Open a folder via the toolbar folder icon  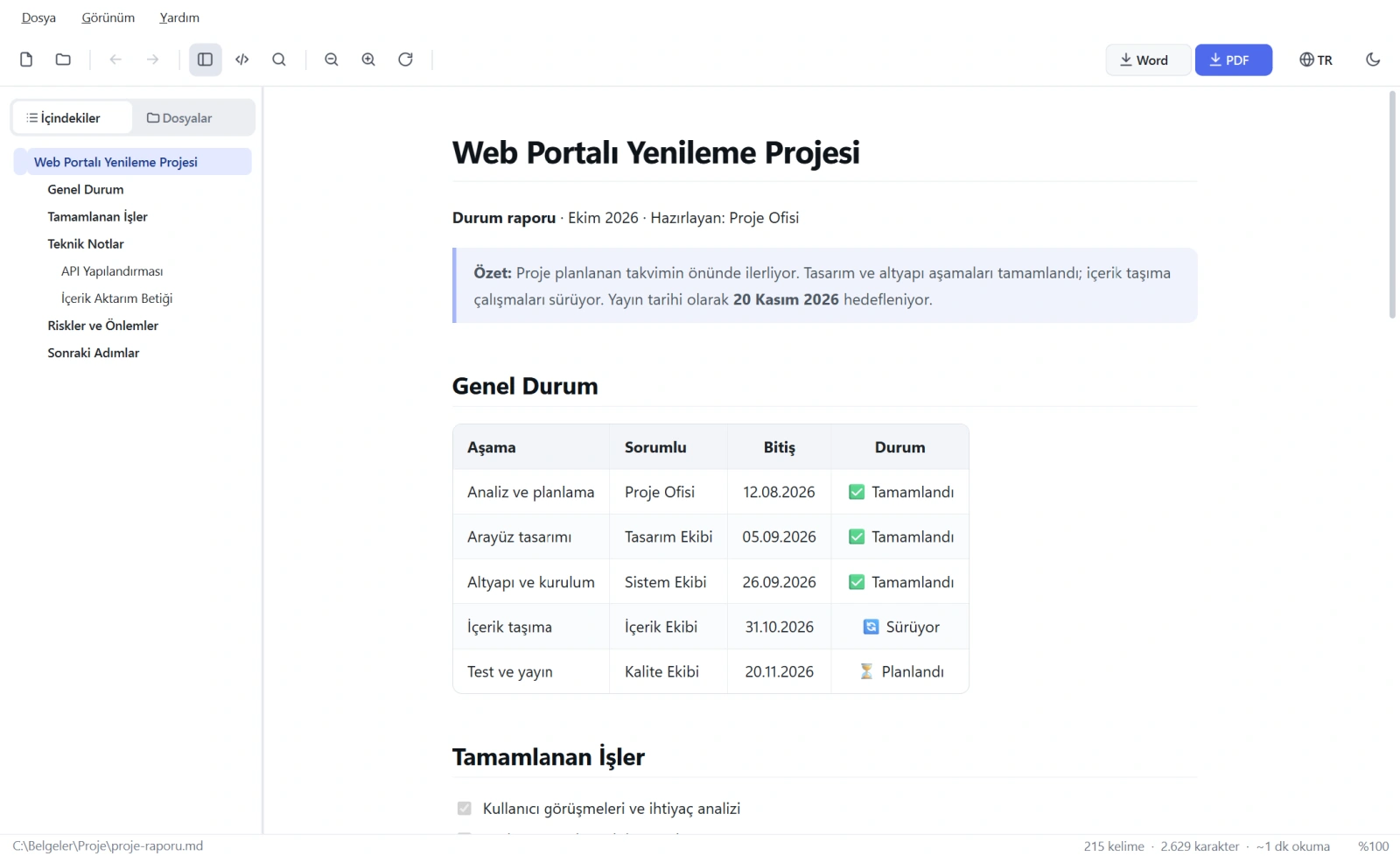(63, 60)
